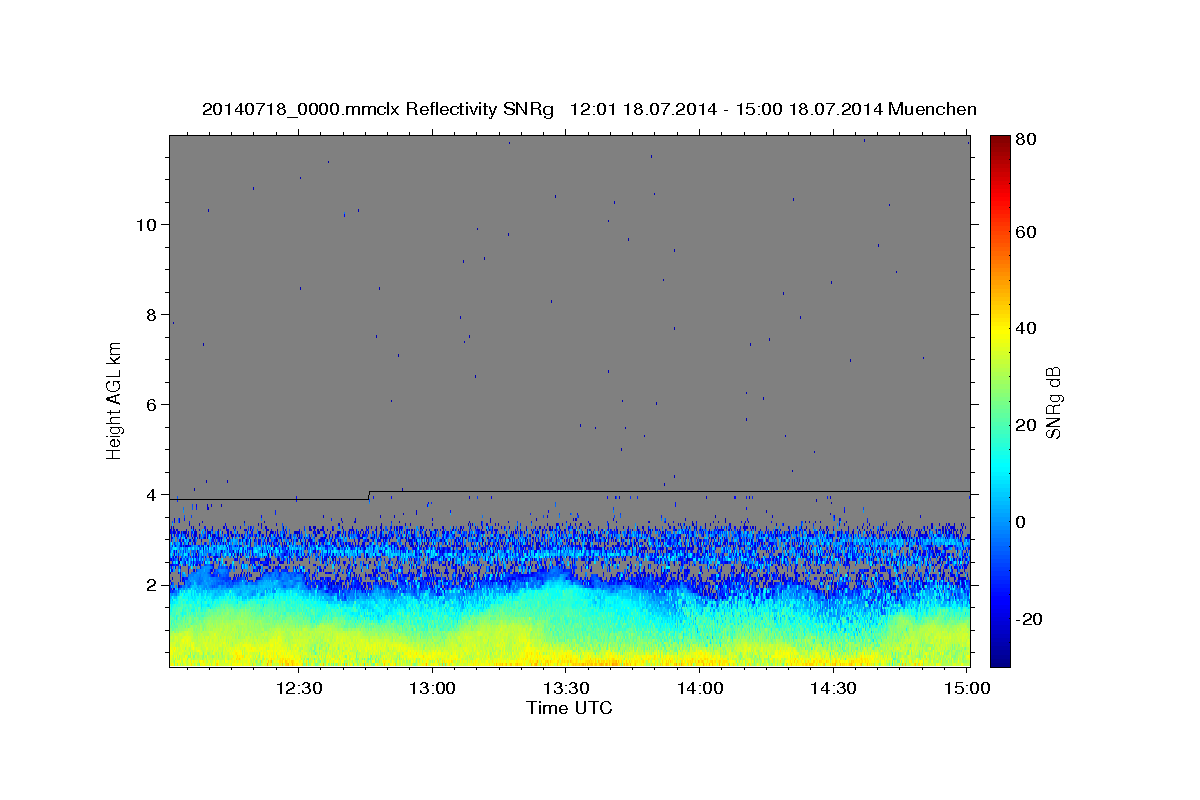Click the 13:30 time tick label

pyautogui.click(x=566, y=688)
